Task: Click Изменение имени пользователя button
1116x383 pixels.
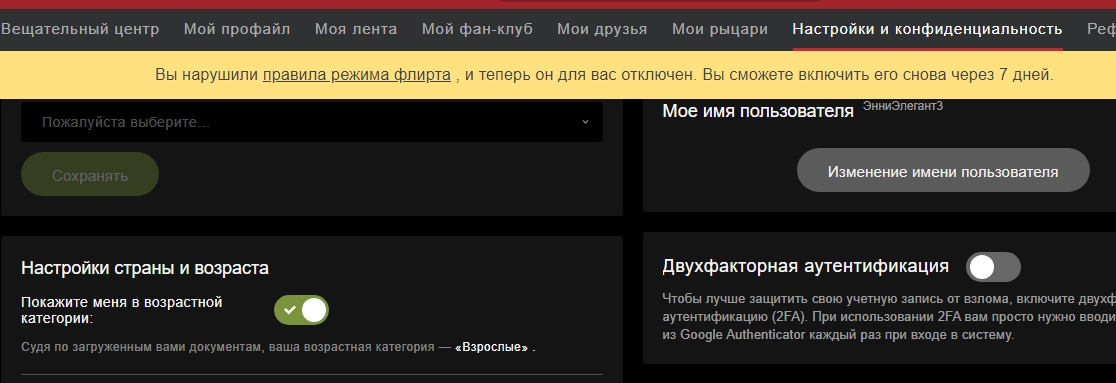Action: [943, 171]
